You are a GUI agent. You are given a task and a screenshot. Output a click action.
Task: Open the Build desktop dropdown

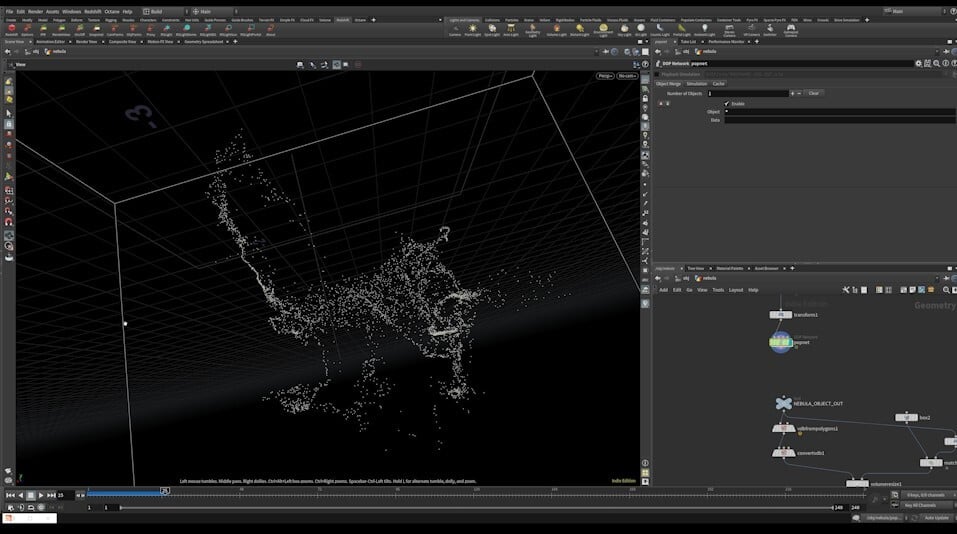162,11
